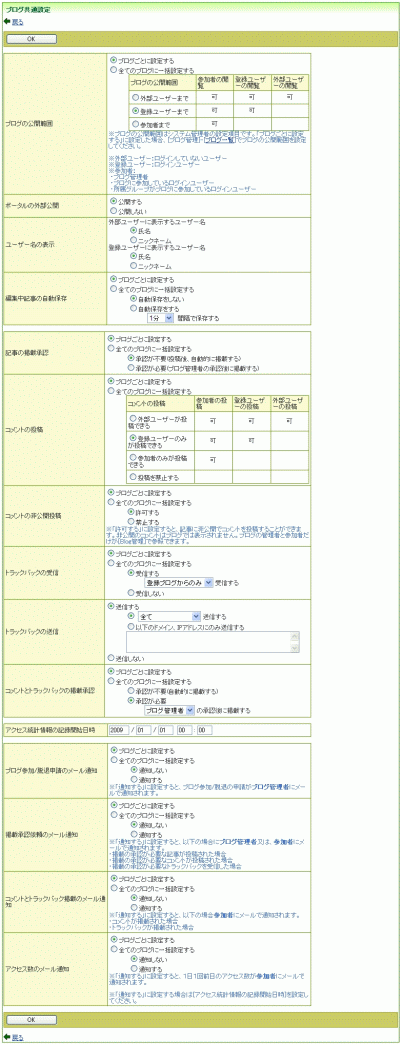
Task: Open the 1分 auto-save interval dropdown
Action: 160,318
